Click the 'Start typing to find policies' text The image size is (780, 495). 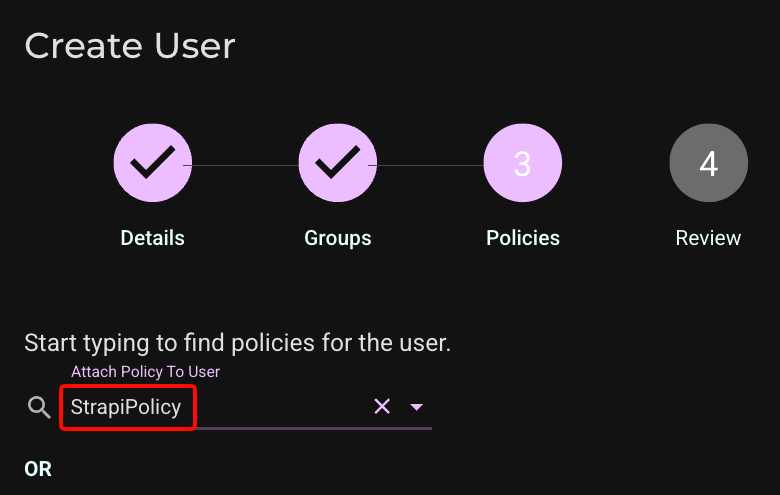(237, 343)
